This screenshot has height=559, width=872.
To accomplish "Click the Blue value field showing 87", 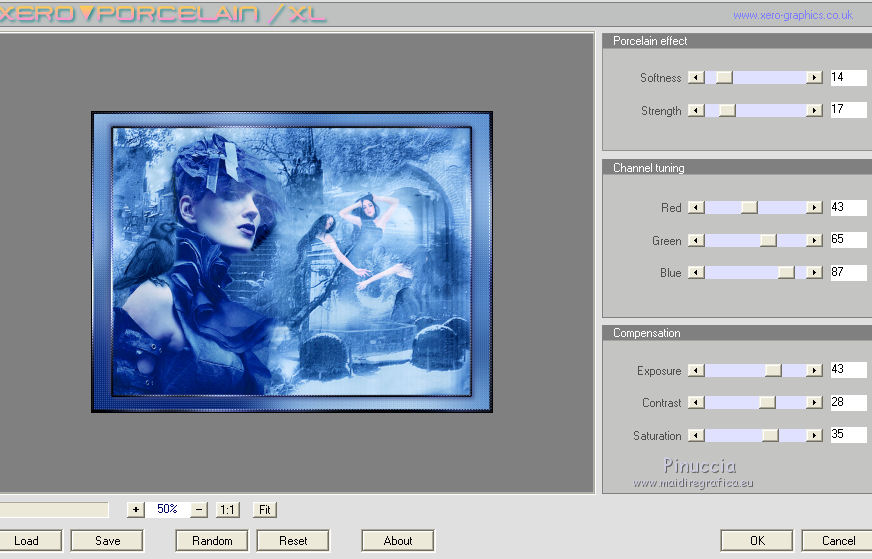I will (849, 273).
